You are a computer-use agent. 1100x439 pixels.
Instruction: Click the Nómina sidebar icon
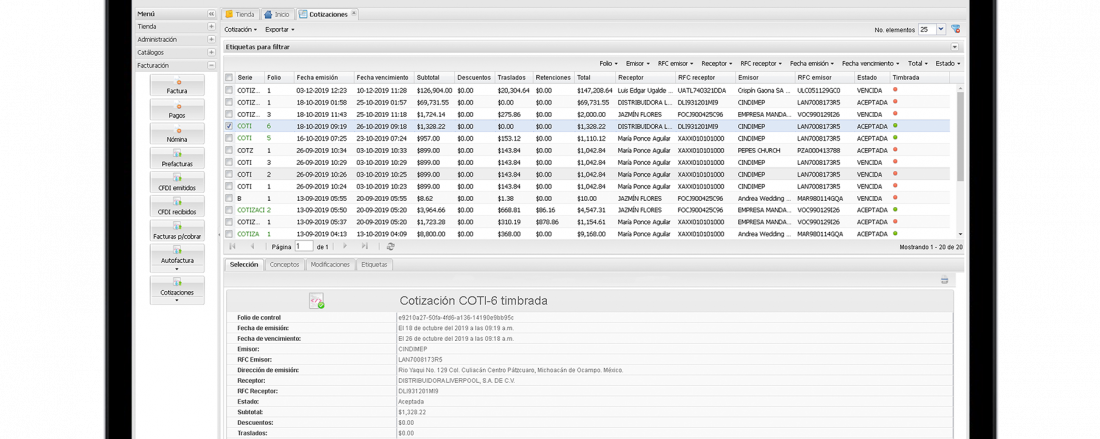pyautogui.click(x=177, y=134)
